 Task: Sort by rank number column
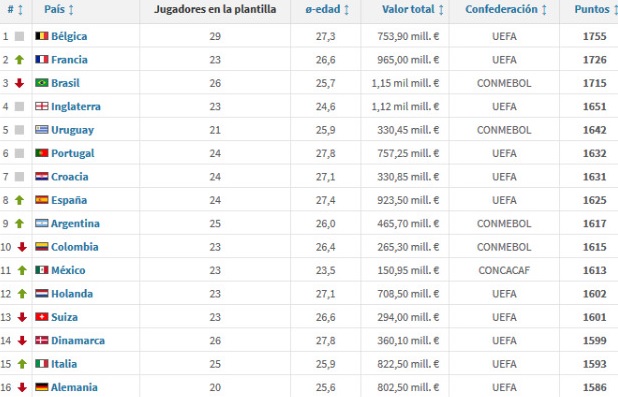tap(15, 9)
